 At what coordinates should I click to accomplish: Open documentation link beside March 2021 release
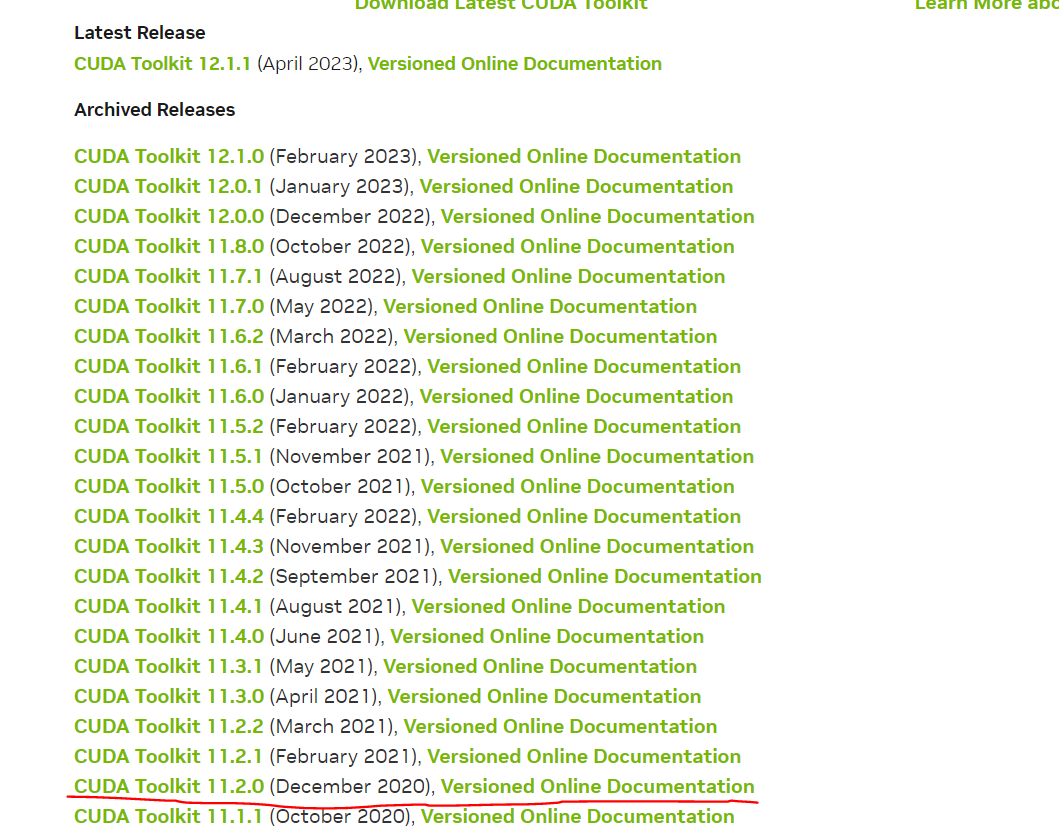pyautogui.click(x=561, y=726)
